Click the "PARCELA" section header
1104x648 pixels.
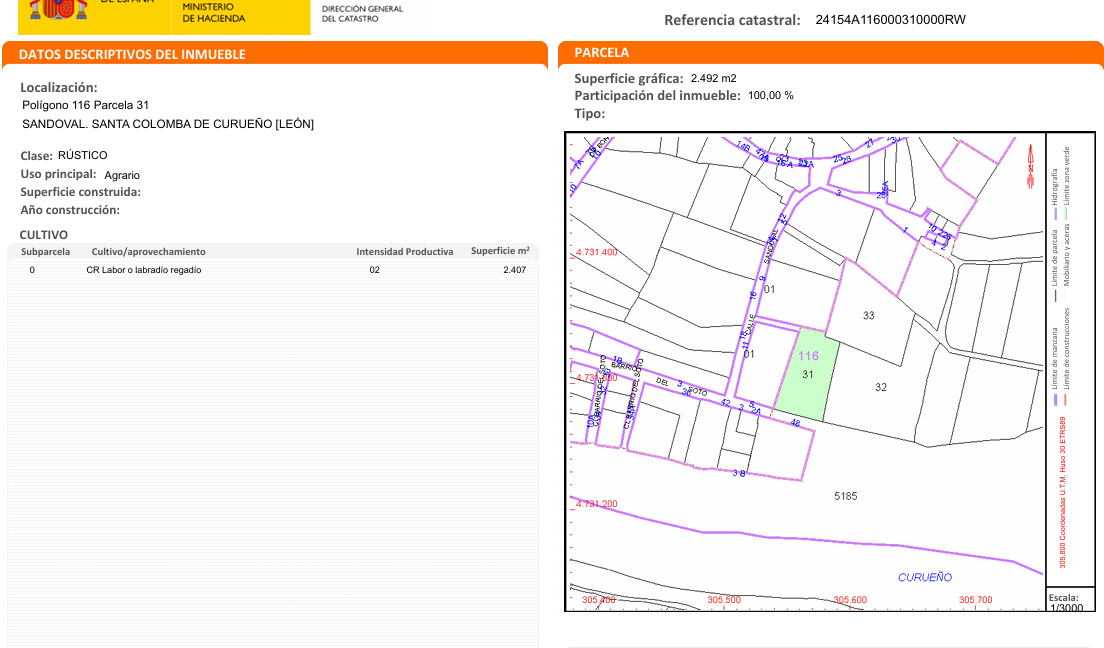(x=602, y=53)
